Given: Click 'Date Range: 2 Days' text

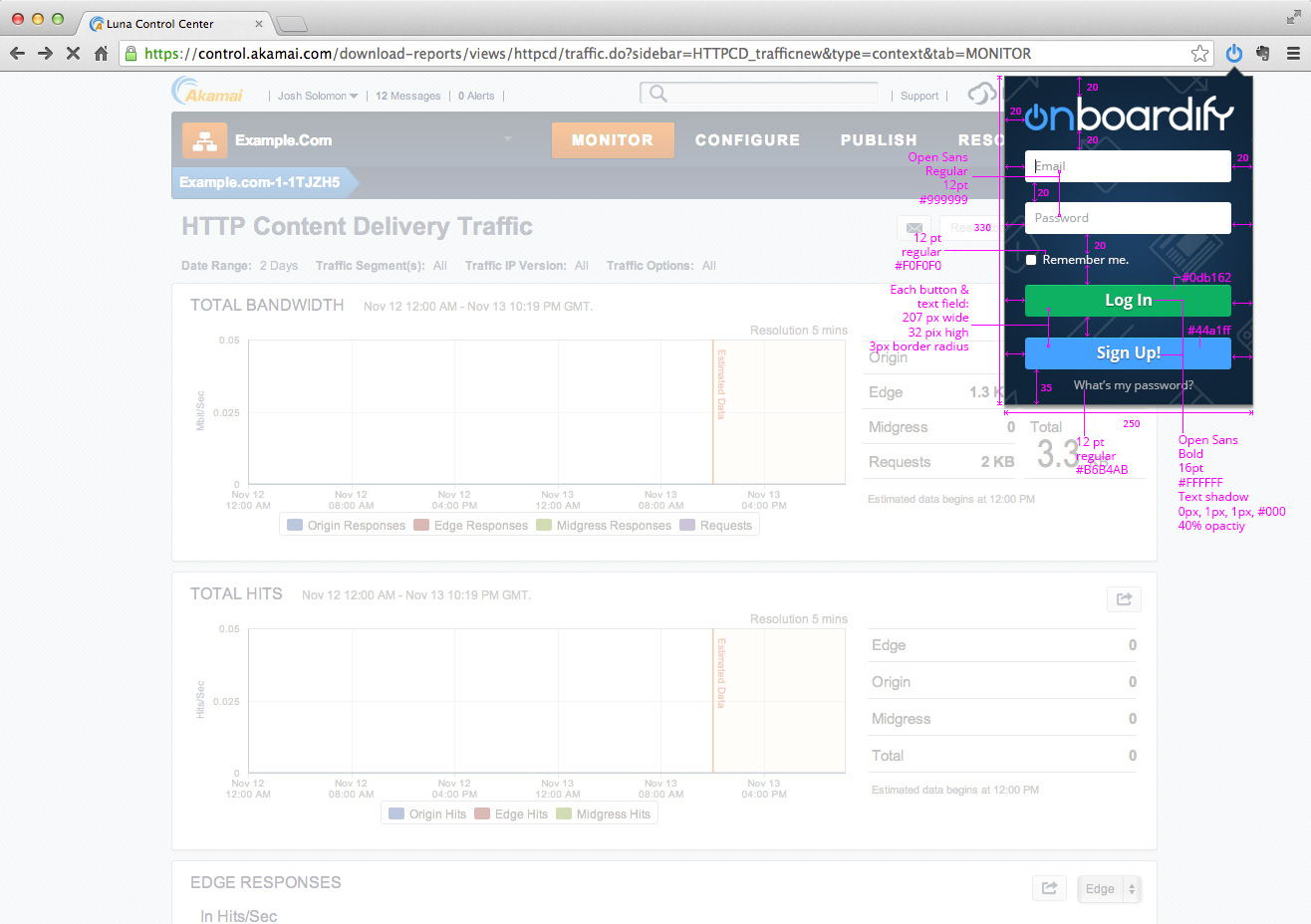Looking at the screenshot, I should tap(239, 266).
